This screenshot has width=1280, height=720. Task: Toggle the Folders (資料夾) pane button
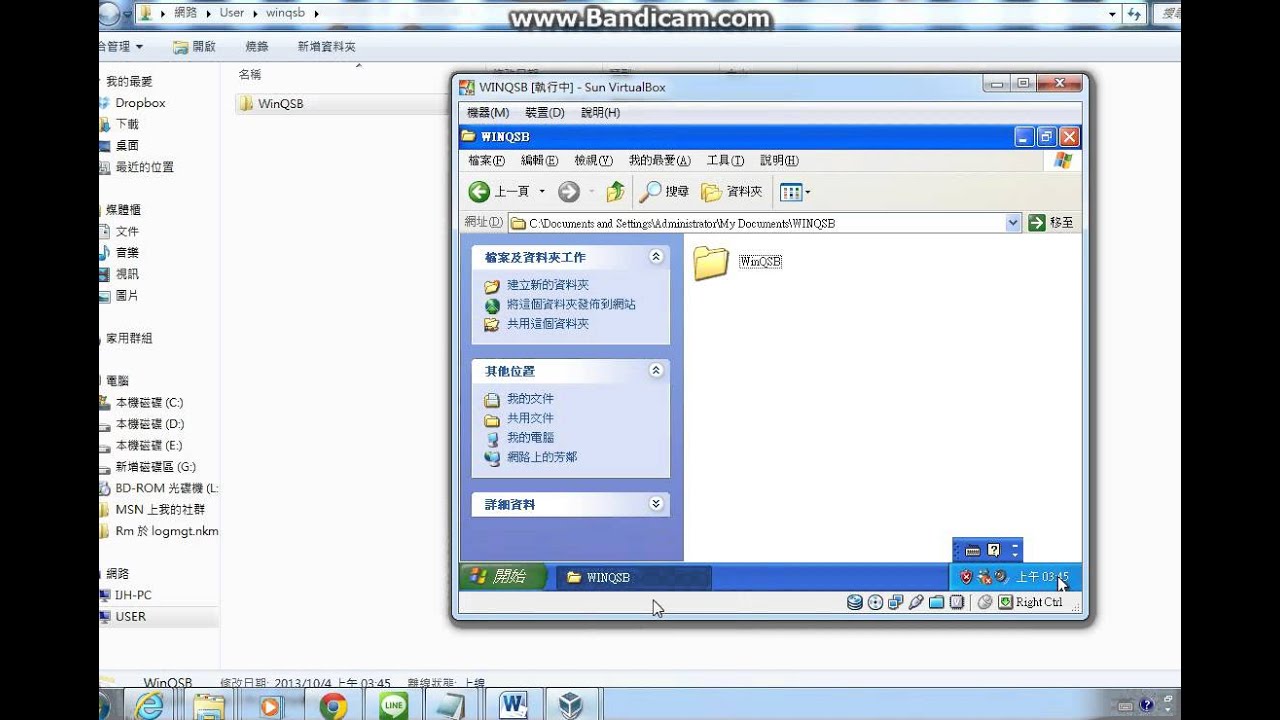732,191
